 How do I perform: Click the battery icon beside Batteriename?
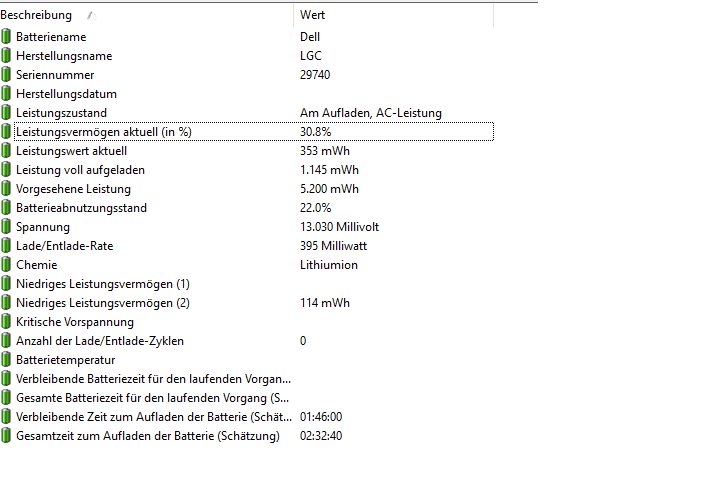pyautogui.click(x=6, y=36)
